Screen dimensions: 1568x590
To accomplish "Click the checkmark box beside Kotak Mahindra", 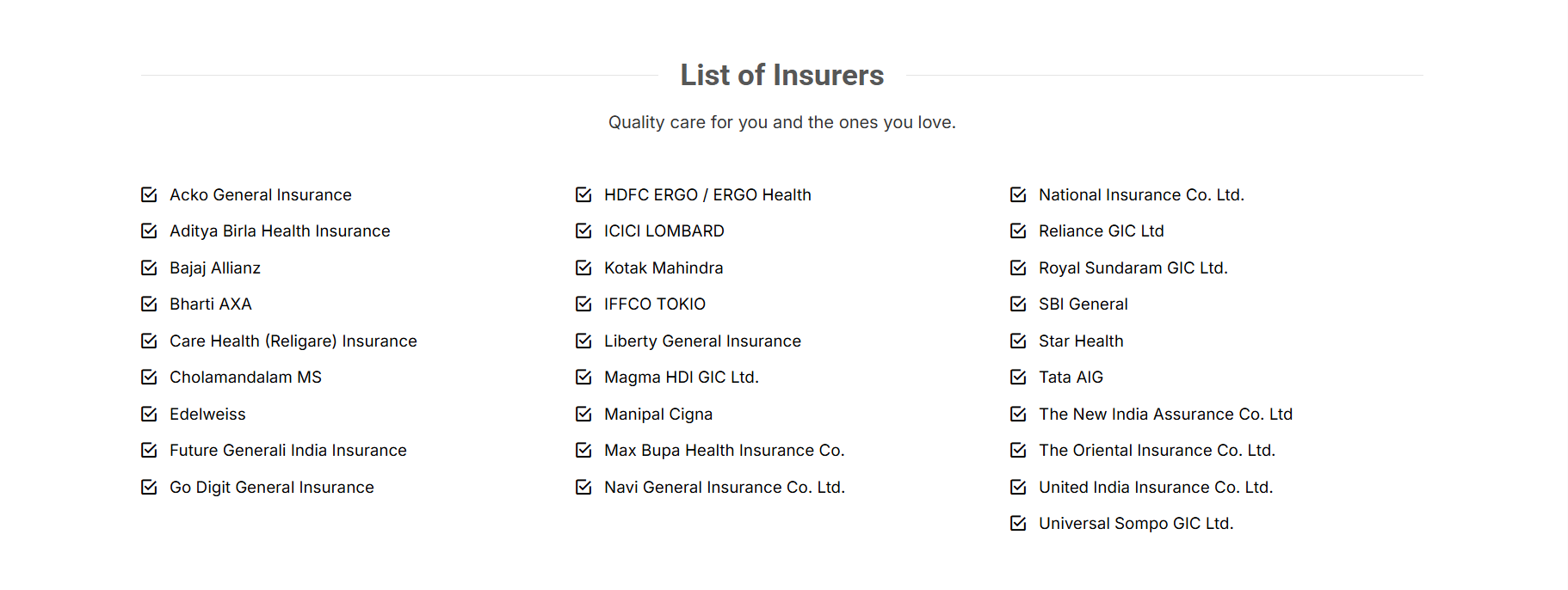I will pyautogui.click(x=583, y=268).
